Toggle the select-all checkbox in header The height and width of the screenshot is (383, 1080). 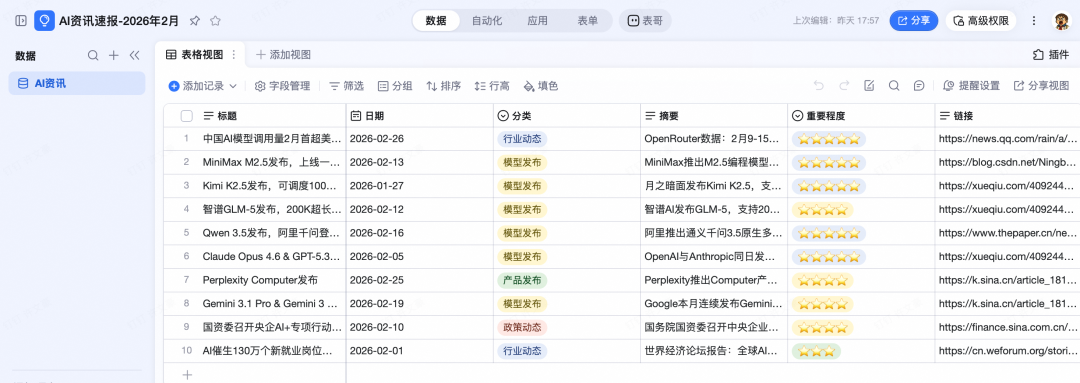187,116
